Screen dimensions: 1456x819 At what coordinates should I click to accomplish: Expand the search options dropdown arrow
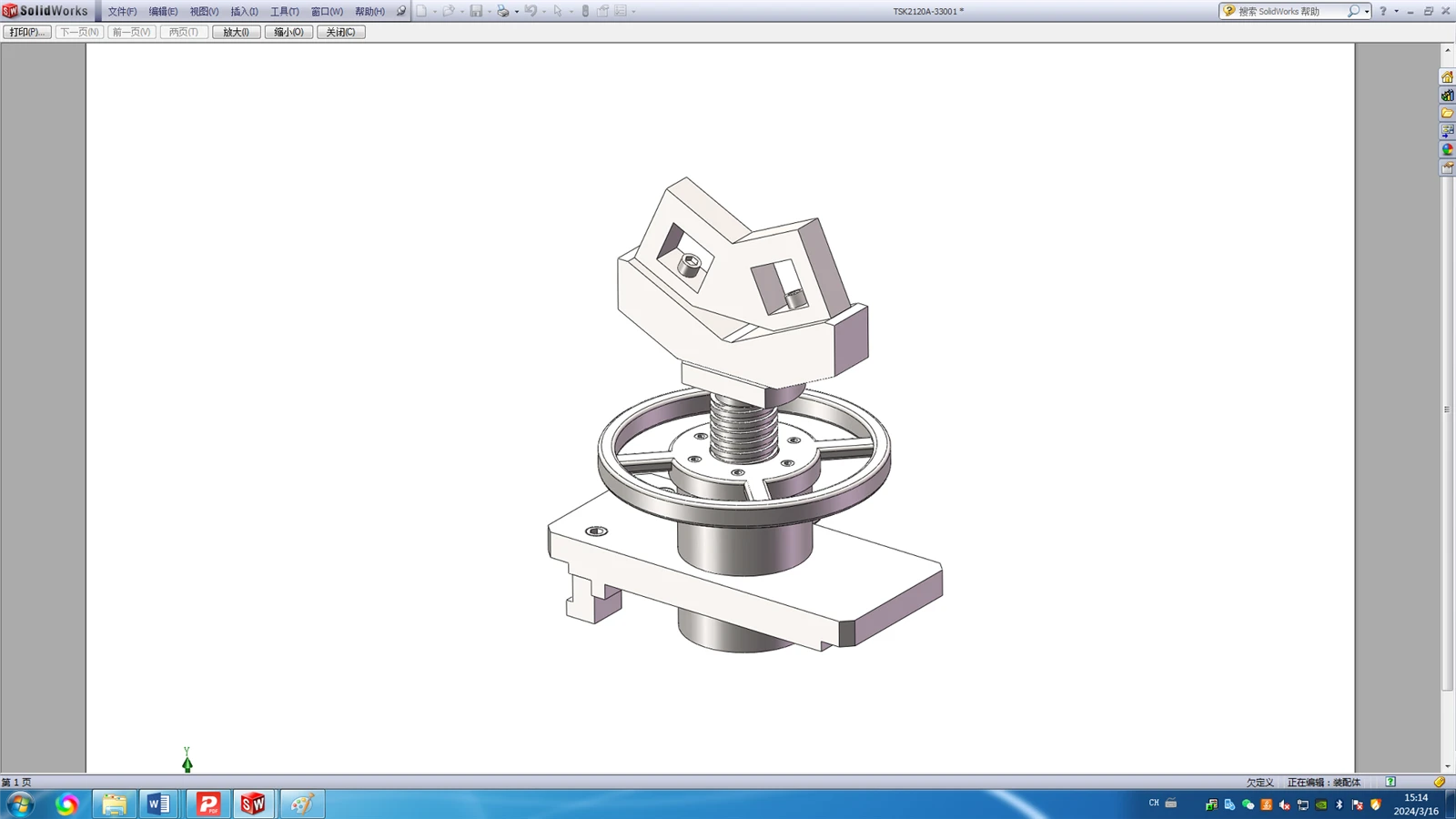click(1367, 12)
